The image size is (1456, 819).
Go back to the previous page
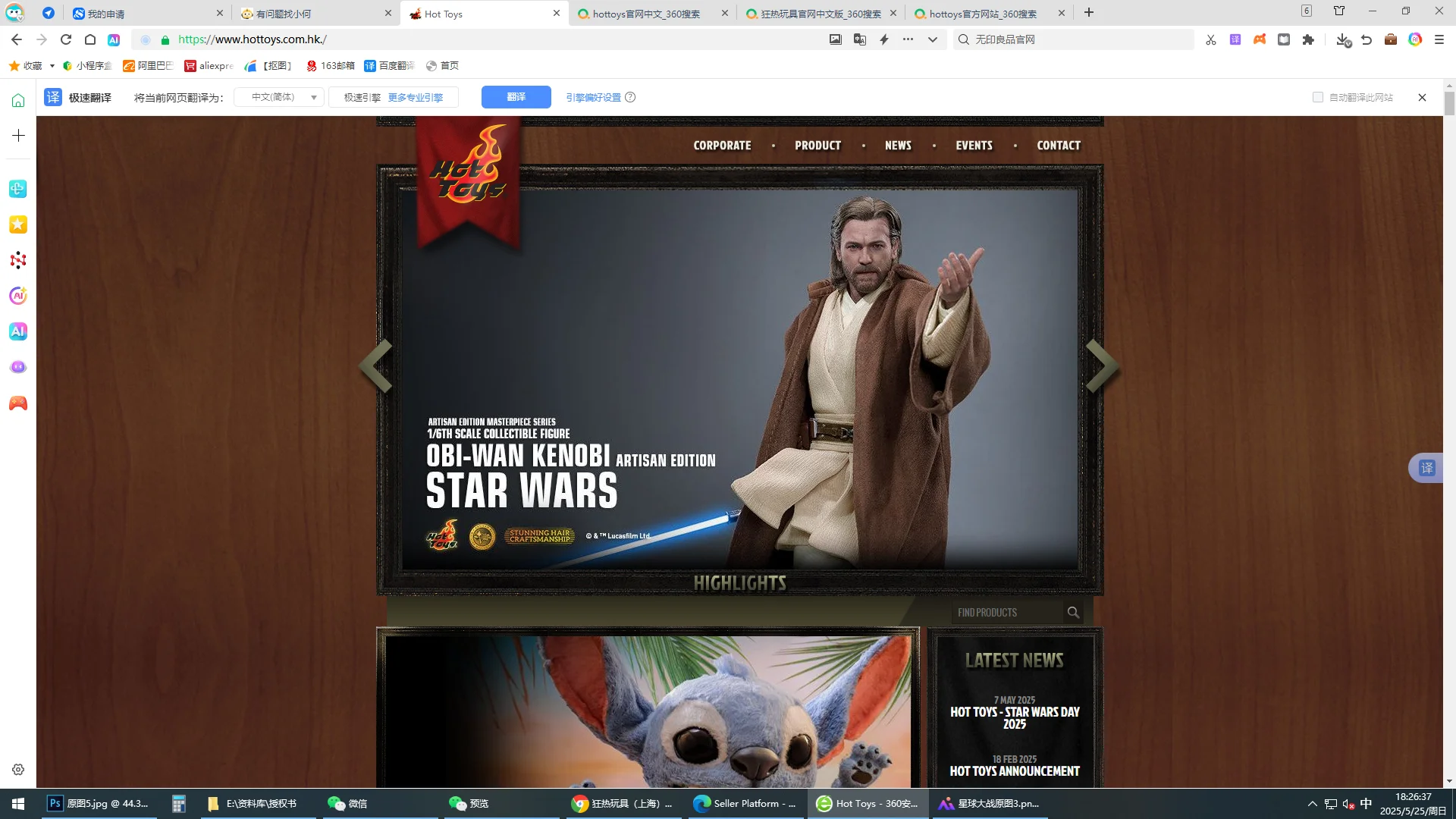point(17,39)
